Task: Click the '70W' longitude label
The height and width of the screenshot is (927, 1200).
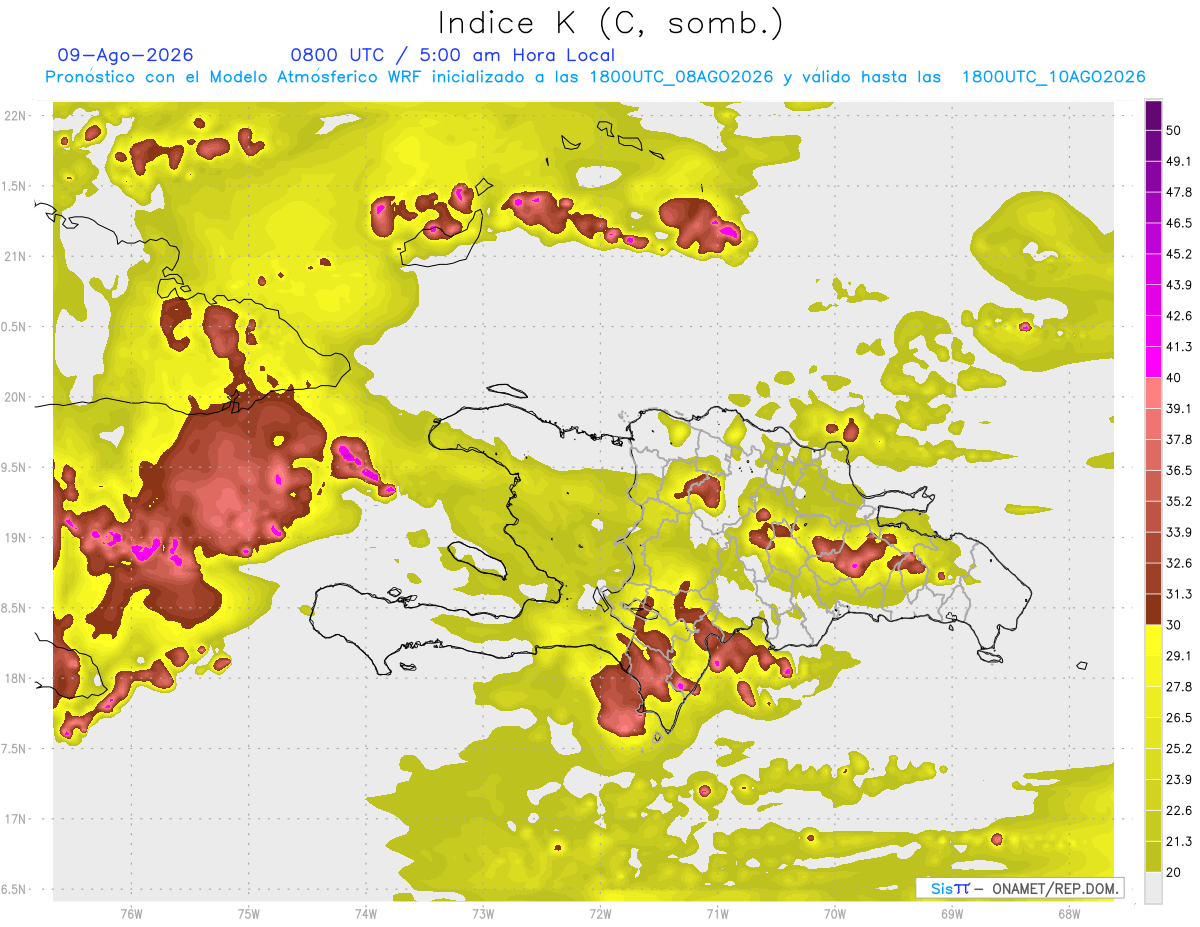Action: (834, 913)
